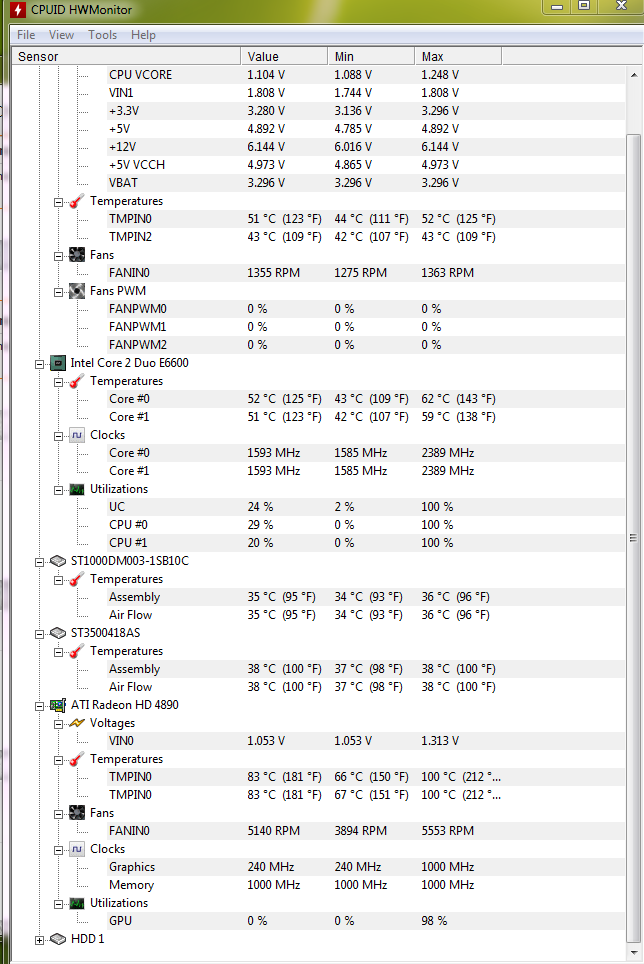The height and width of the screenshot is (964, 644).
Task: Collapse the Fans PWM section
Action: pyautogui.click(x=58, y=292)
